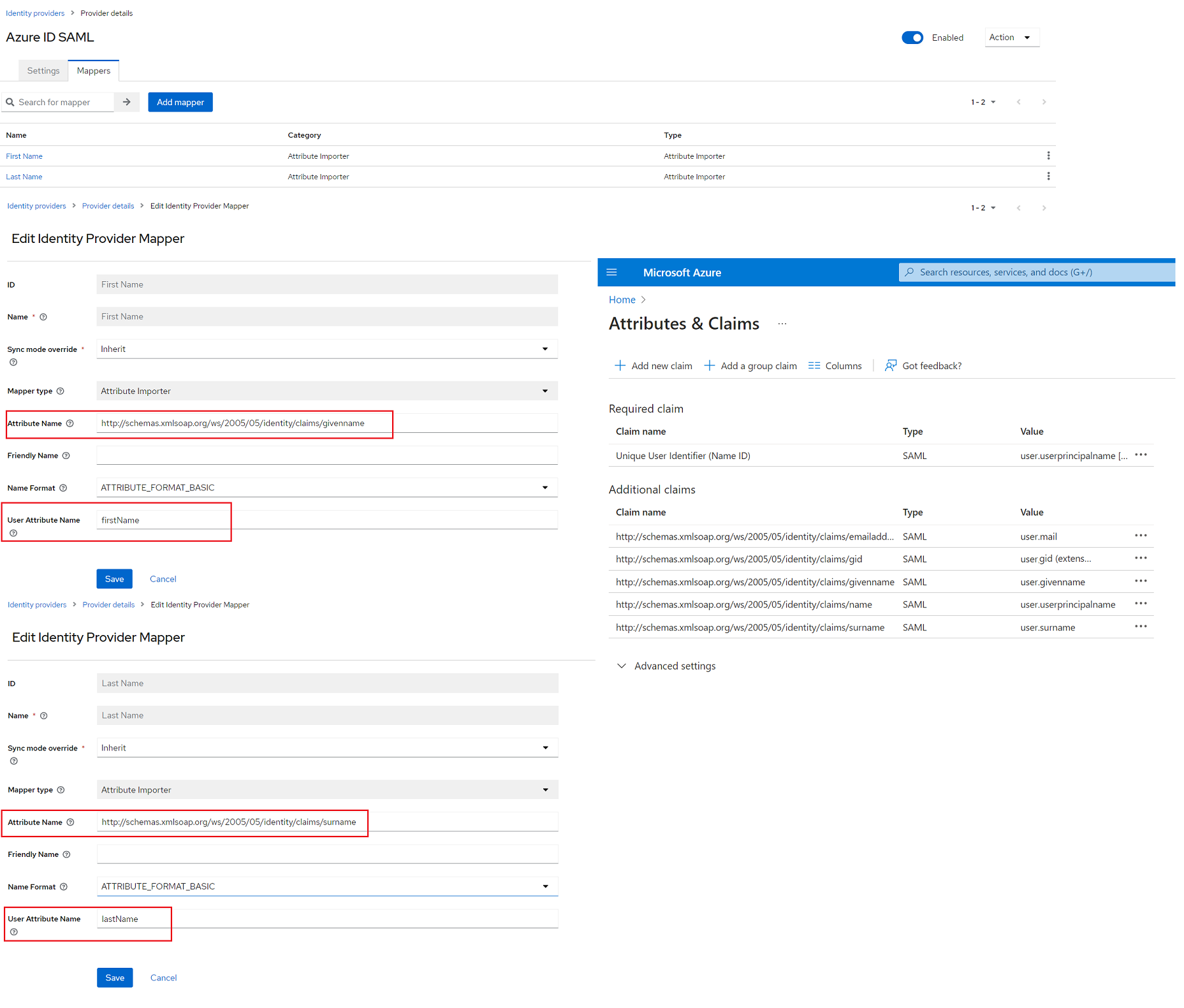Open Mapper type dropdown in First Name mapper
Viewport: 1184px width, 1008px height.
click(327, 391)
